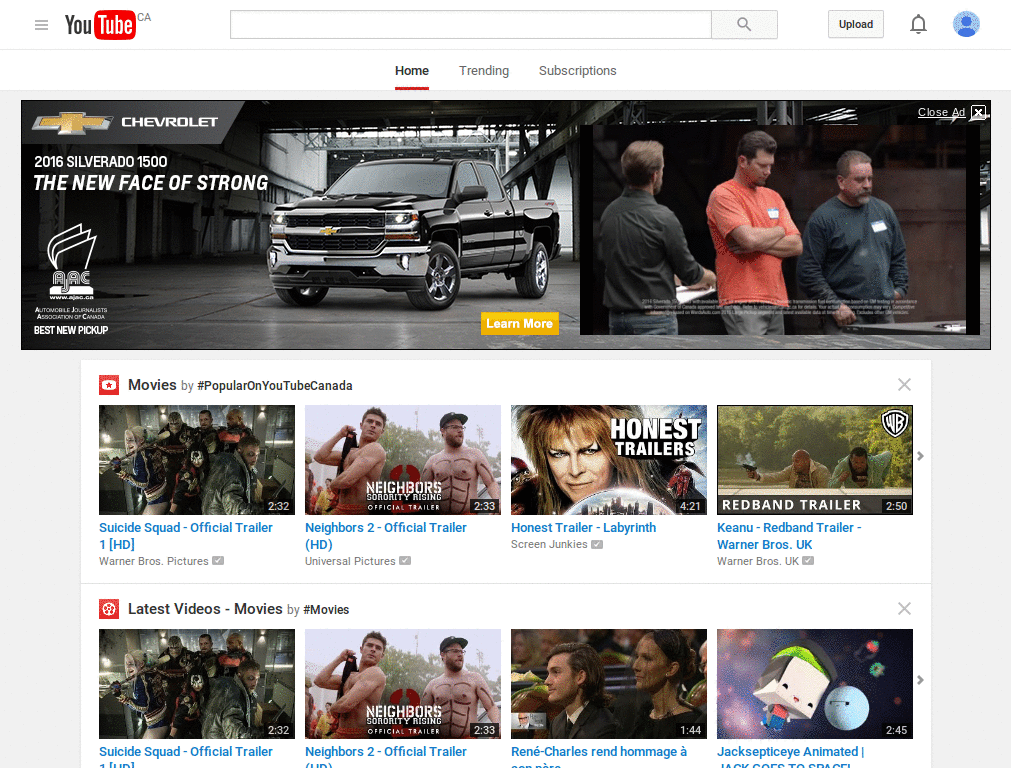Screen dimensions: 1024x768
Task: Click the red Movies shelf icon
Action: pos(108,384)
